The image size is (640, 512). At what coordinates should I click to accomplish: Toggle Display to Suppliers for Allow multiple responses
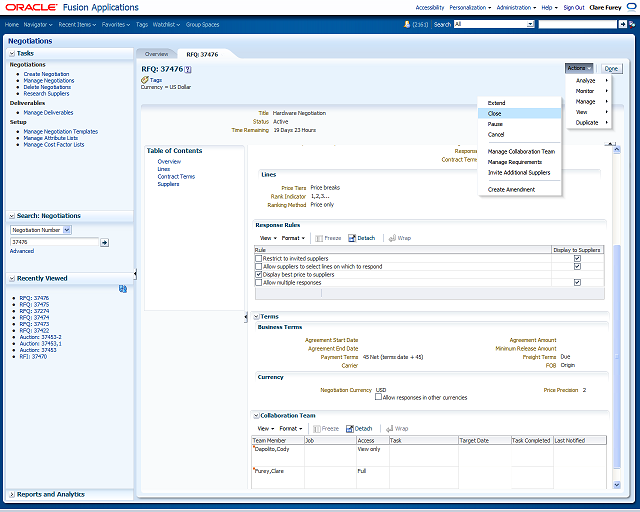pos(577,283)
